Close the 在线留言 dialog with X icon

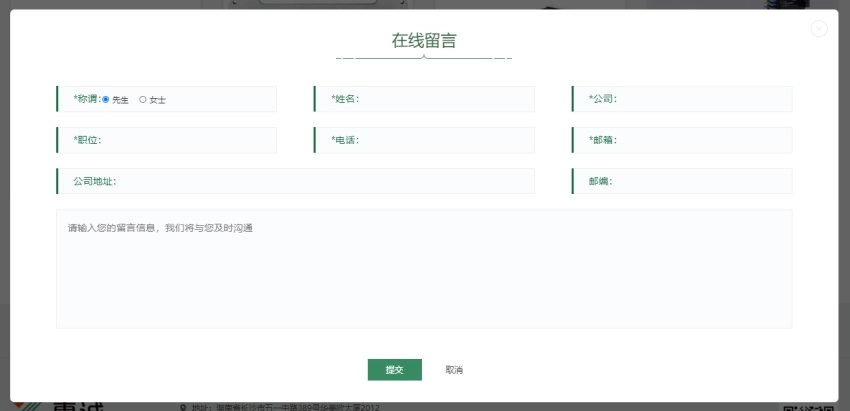(819, 29)
